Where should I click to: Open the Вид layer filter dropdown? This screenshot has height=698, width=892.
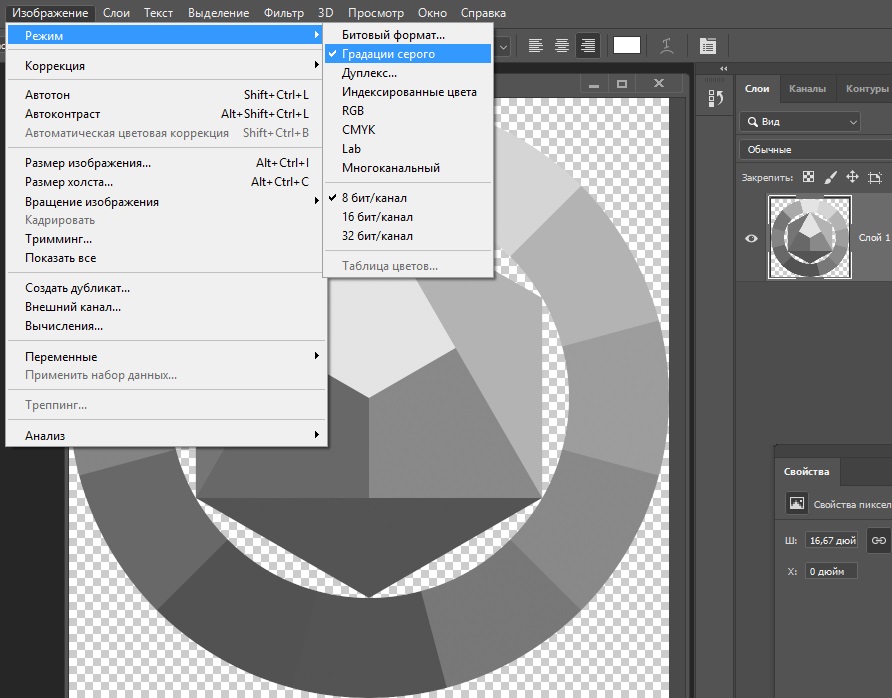click(x=800, y=121)
